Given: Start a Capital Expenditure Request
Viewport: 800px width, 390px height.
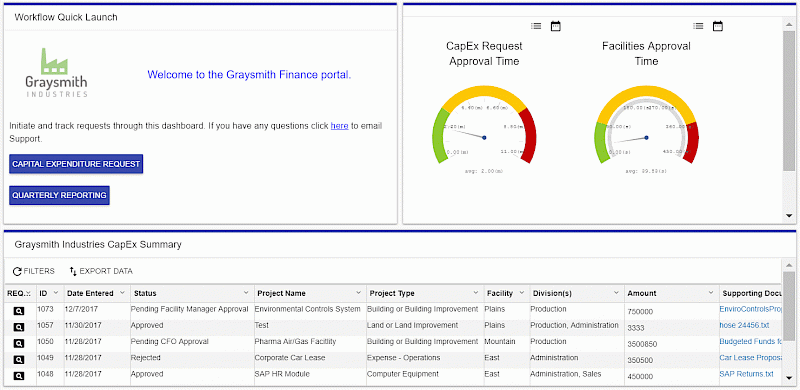Looking at the screenshot, I should 76,164.
